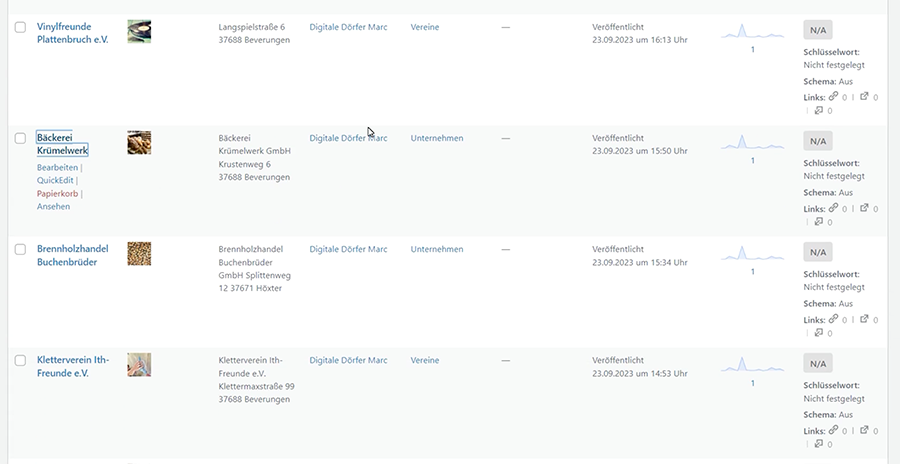
Task: Click internal links icon in Kletterverein Ith-Freunde row
Action: coord(834,430)
